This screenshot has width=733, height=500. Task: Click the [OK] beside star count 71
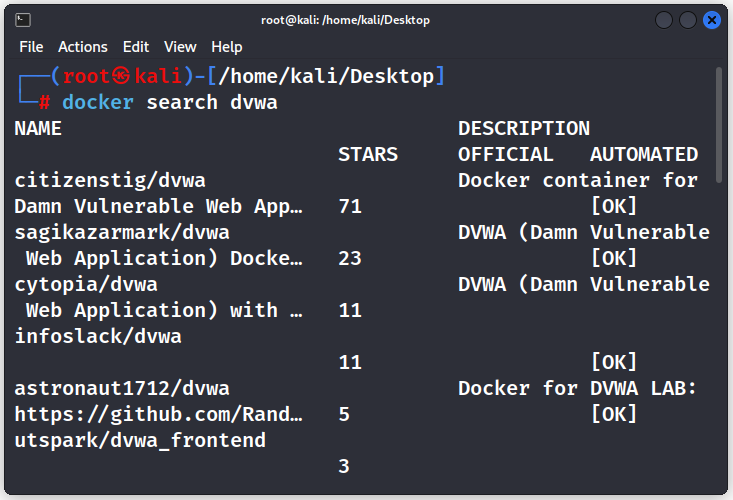[x=614, y=206]
